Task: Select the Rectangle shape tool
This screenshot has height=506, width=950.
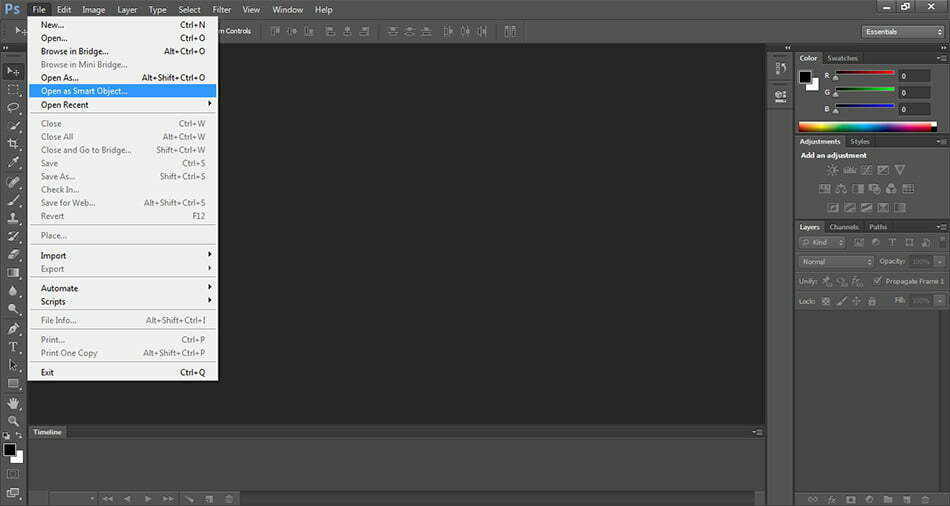Action: tap(13, 384)
